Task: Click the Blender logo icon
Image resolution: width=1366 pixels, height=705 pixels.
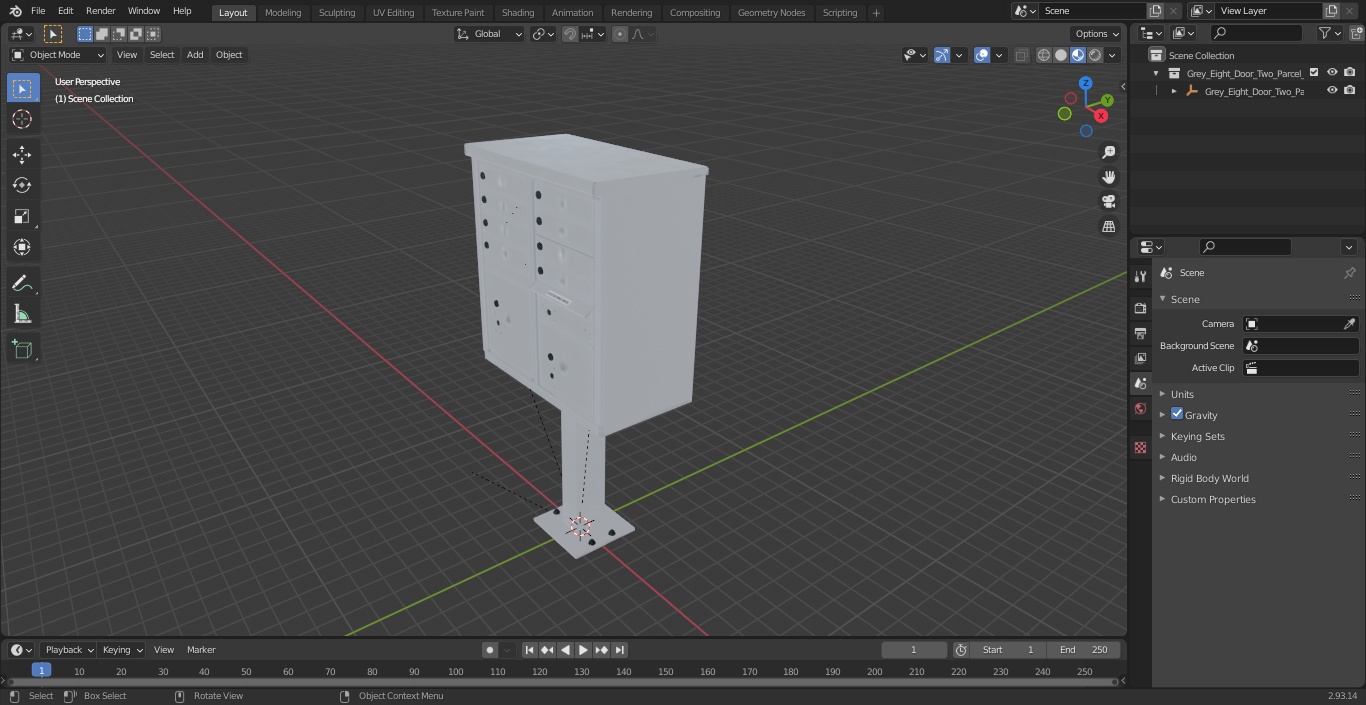Action: pyautogui.click(x=15, y=11)
